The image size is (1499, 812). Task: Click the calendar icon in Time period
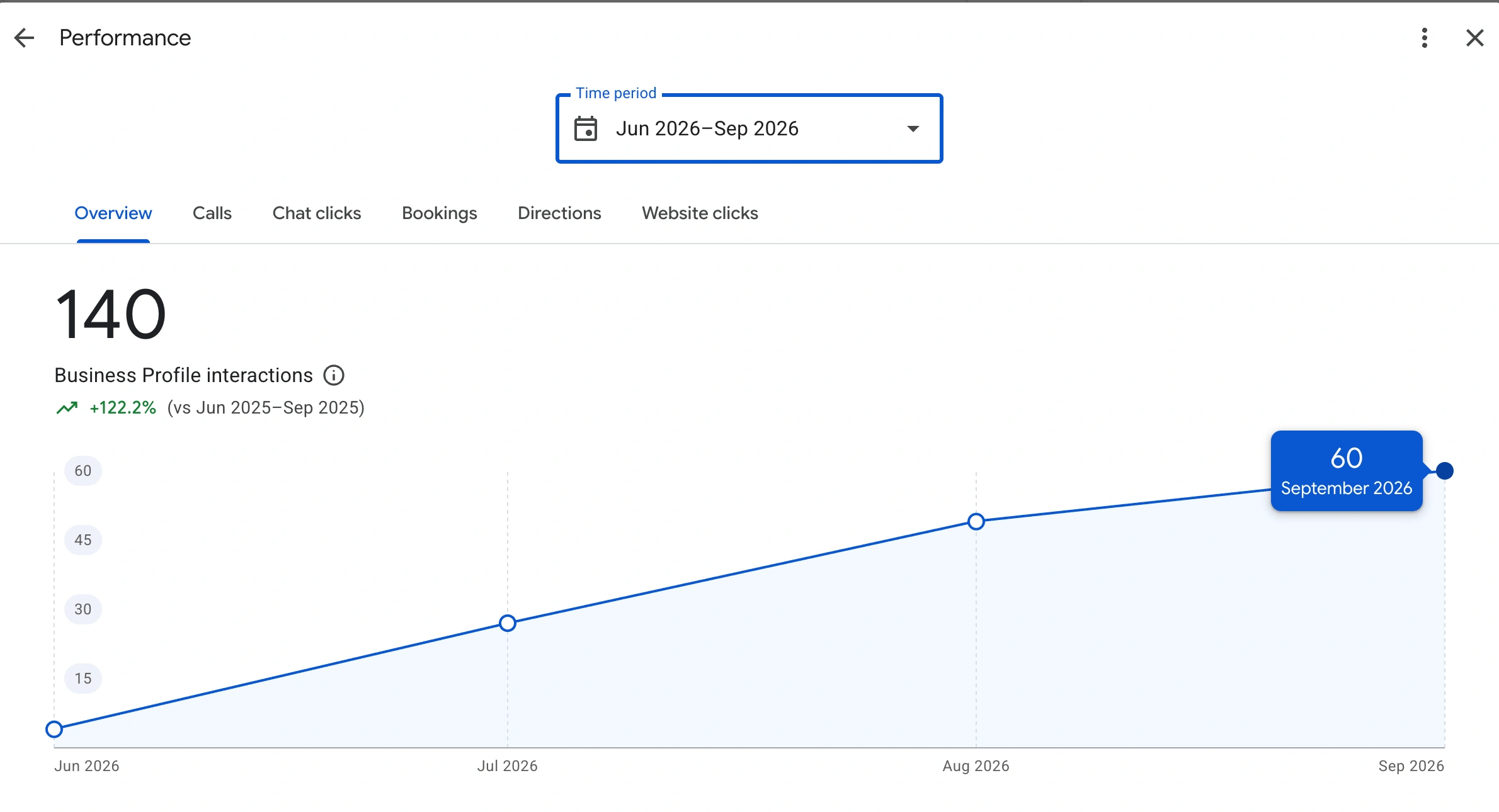click(x=586, y=128)
